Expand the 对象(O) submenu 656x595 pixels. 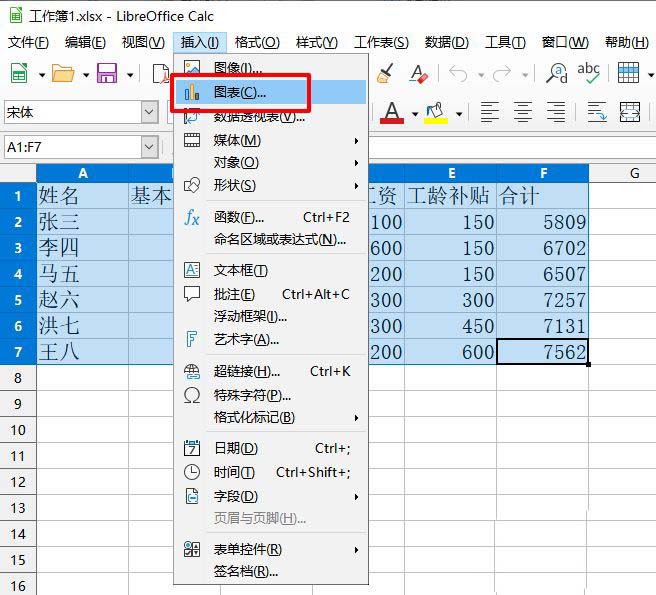click(271, 162)
